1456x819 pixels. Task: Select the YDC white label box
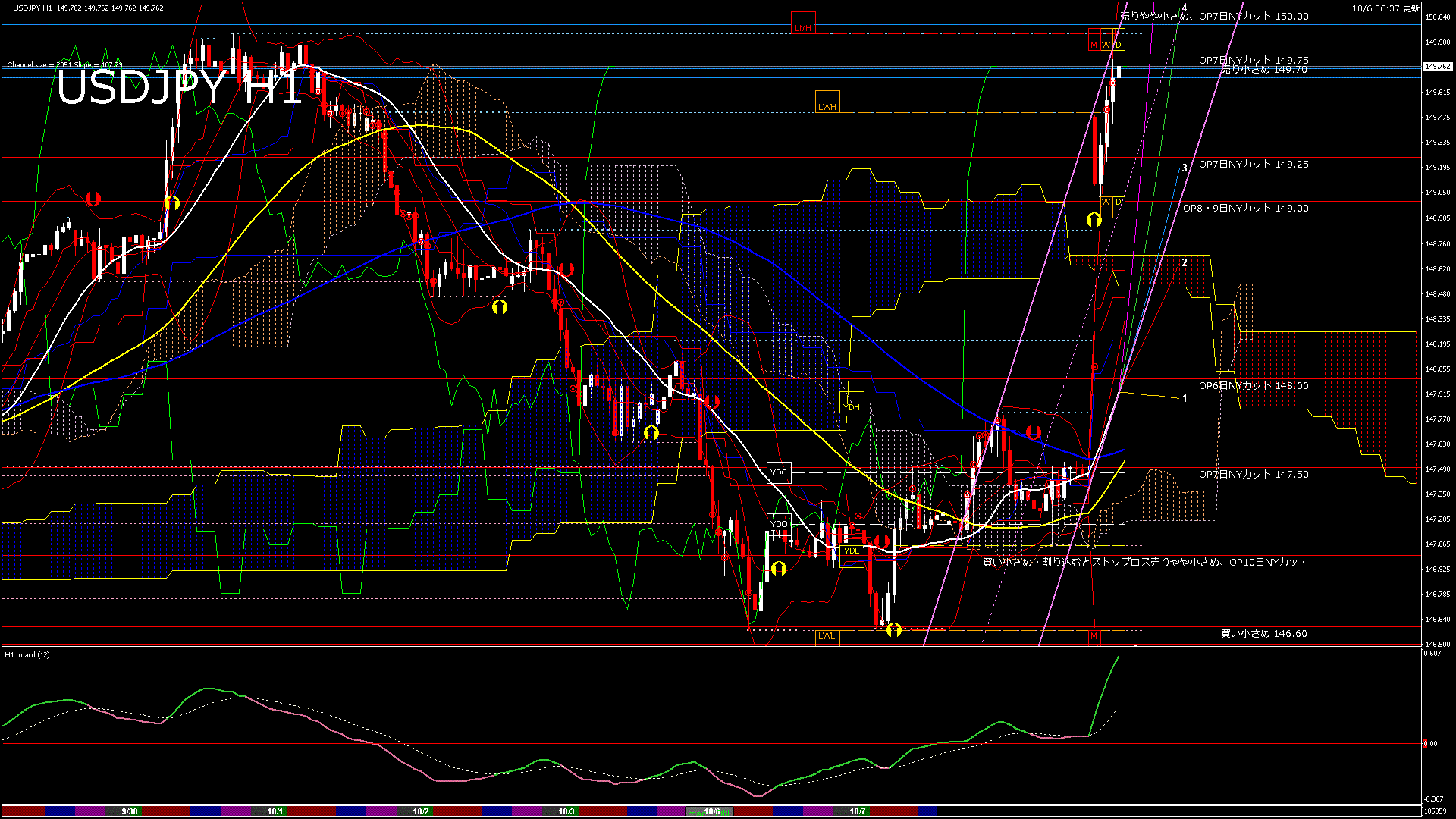coord(779,472)
